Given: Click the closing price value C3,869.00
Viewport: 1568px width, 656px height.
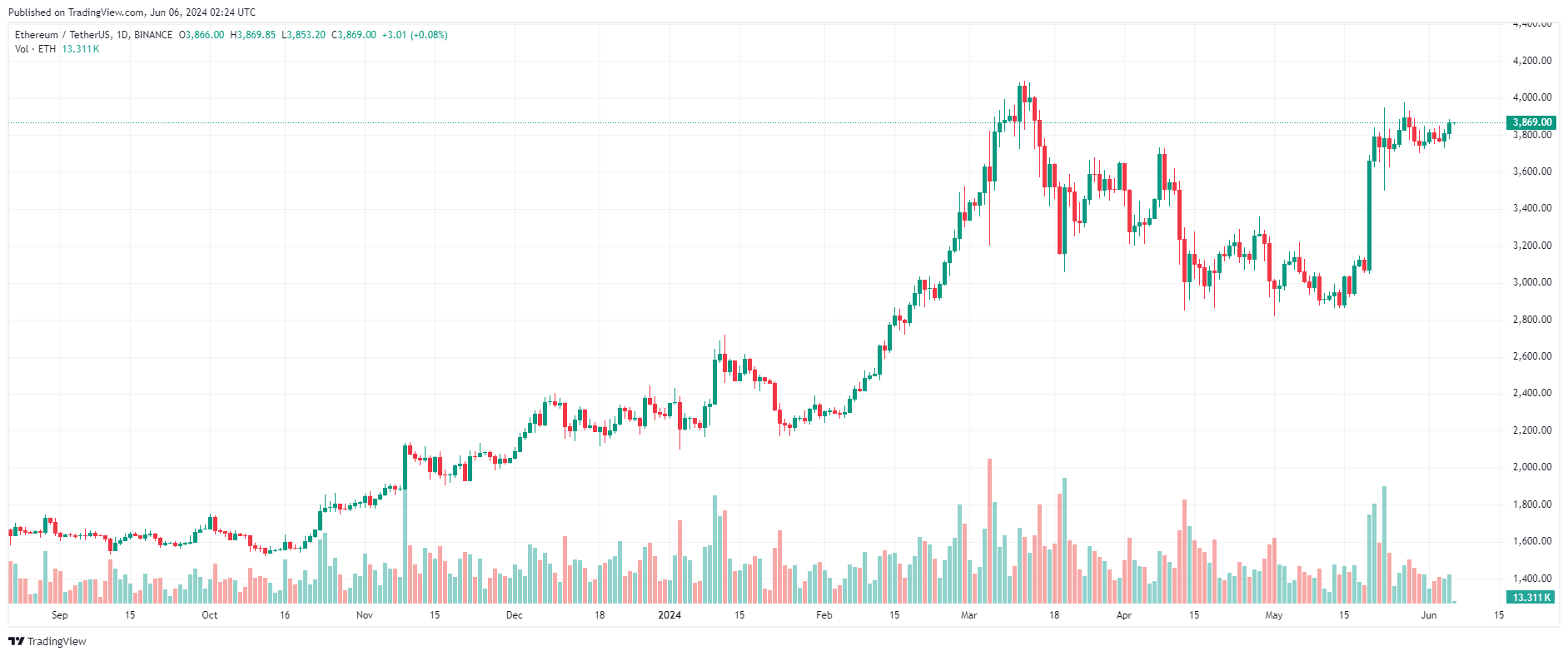Looking at the screenshot, I should [x=353, y=35].
